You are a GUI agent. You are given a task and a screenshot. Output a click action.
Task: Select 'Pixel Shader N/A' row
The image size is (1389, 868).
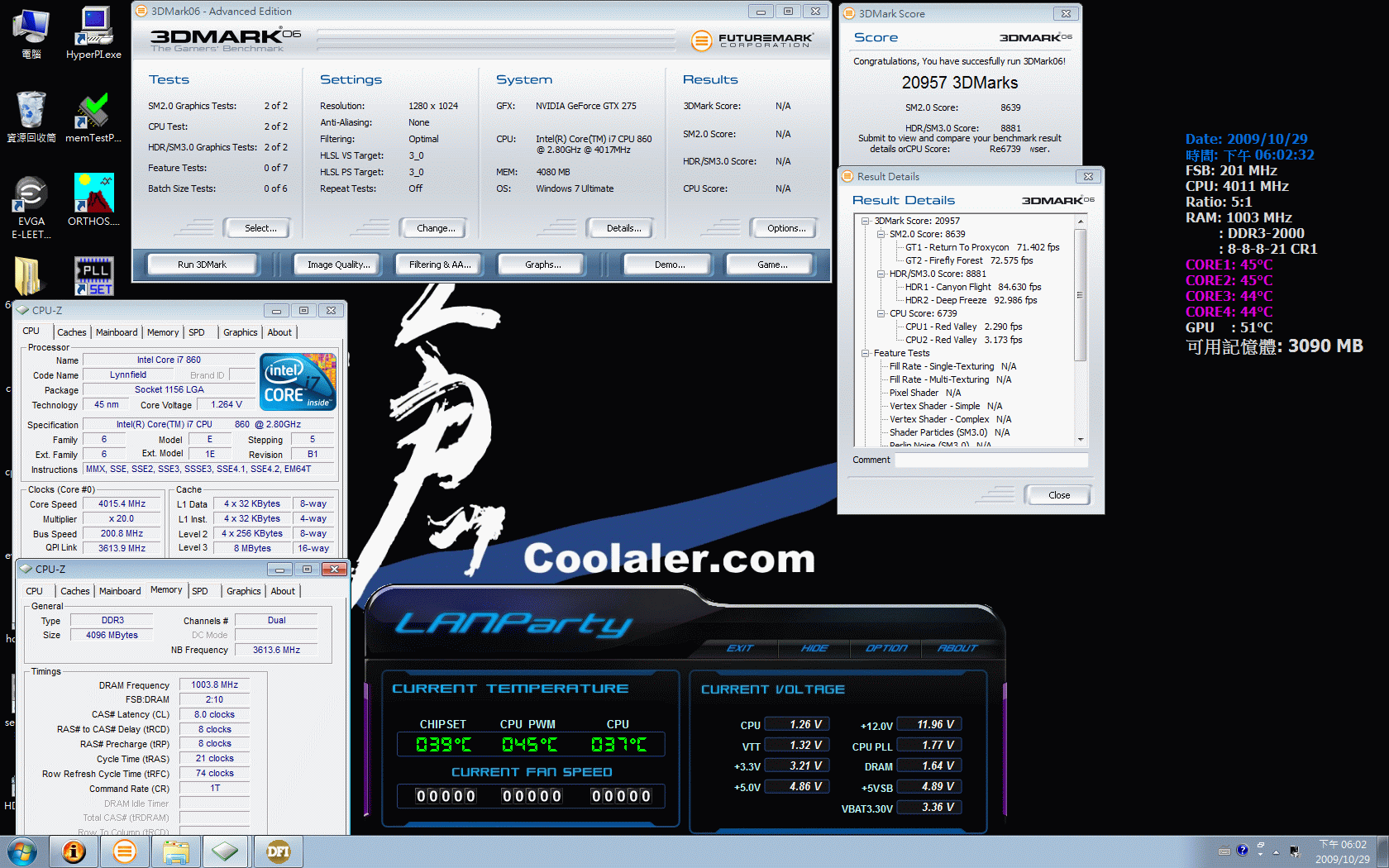924,393
